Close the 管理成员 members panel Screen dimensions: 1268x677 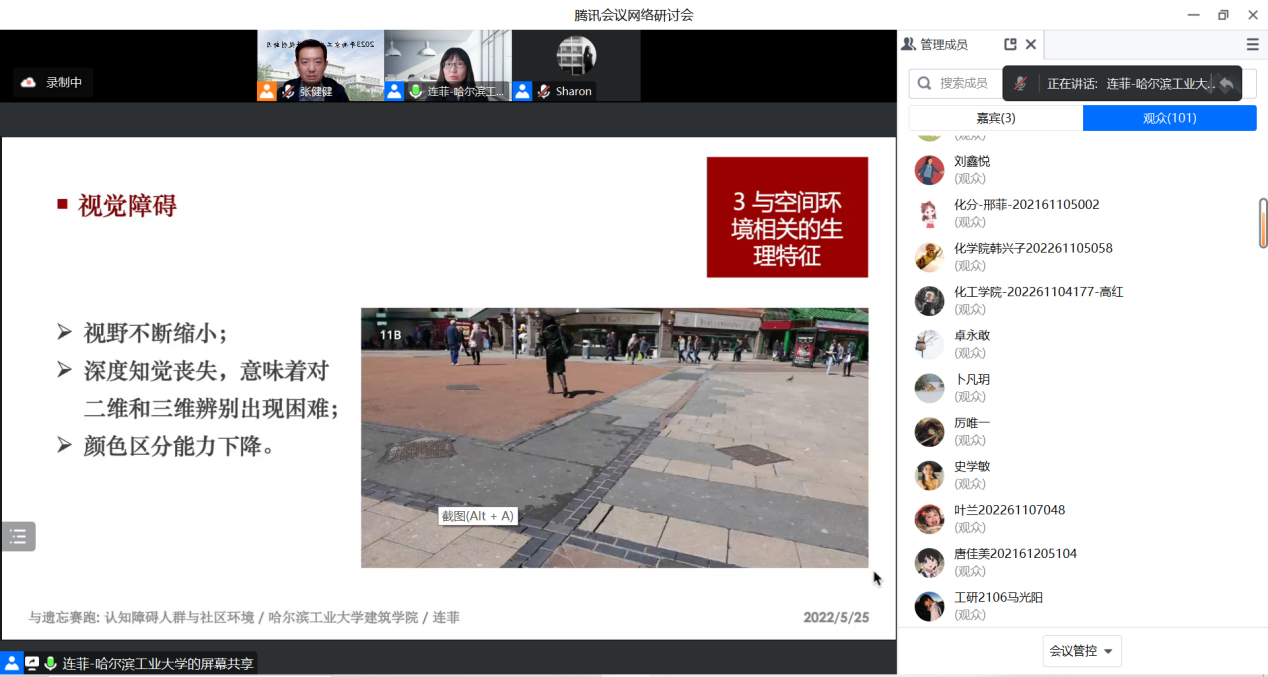pos(1031,44)
